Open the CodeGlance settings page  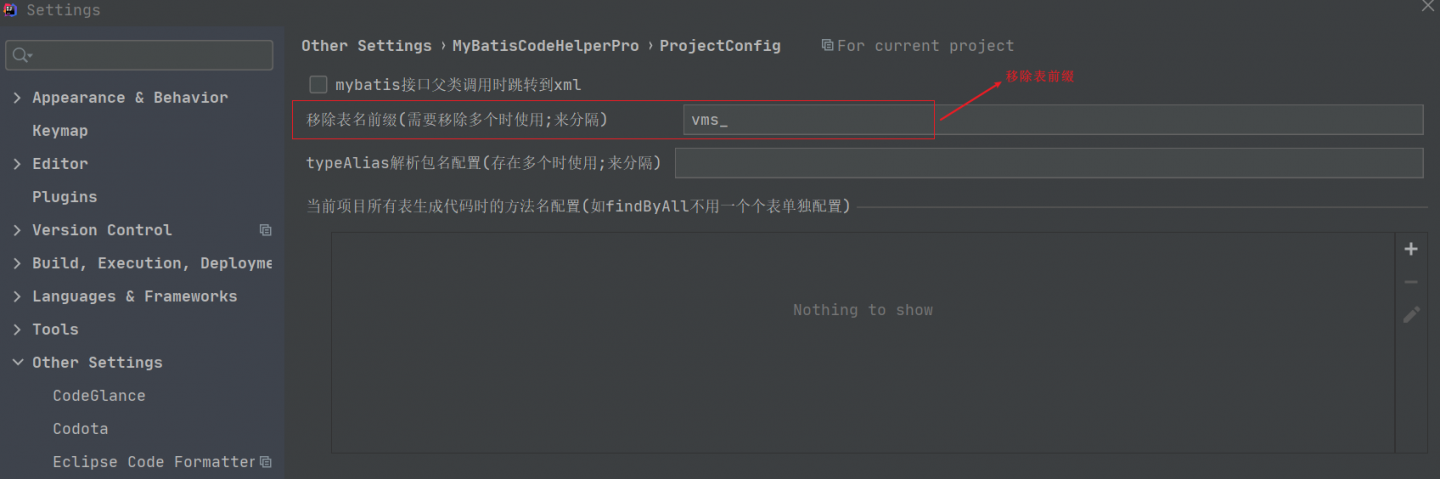click(x=99, y=396)
